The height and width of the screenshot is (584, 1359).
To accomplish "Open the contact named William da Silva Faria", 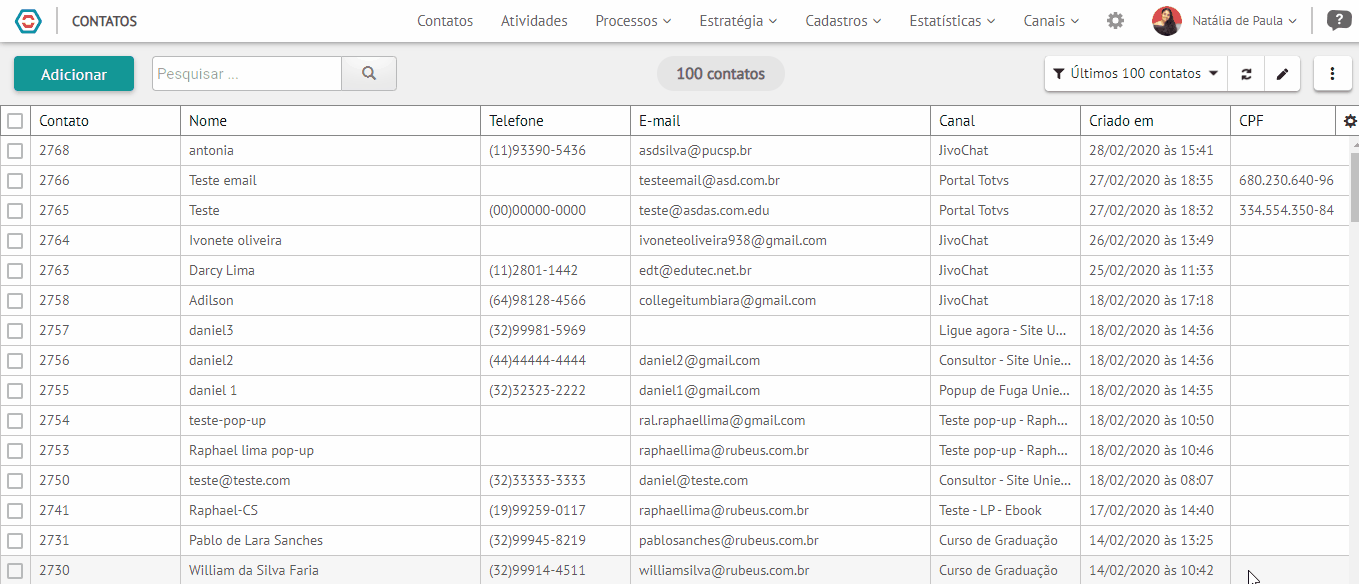I will point(255,571).
